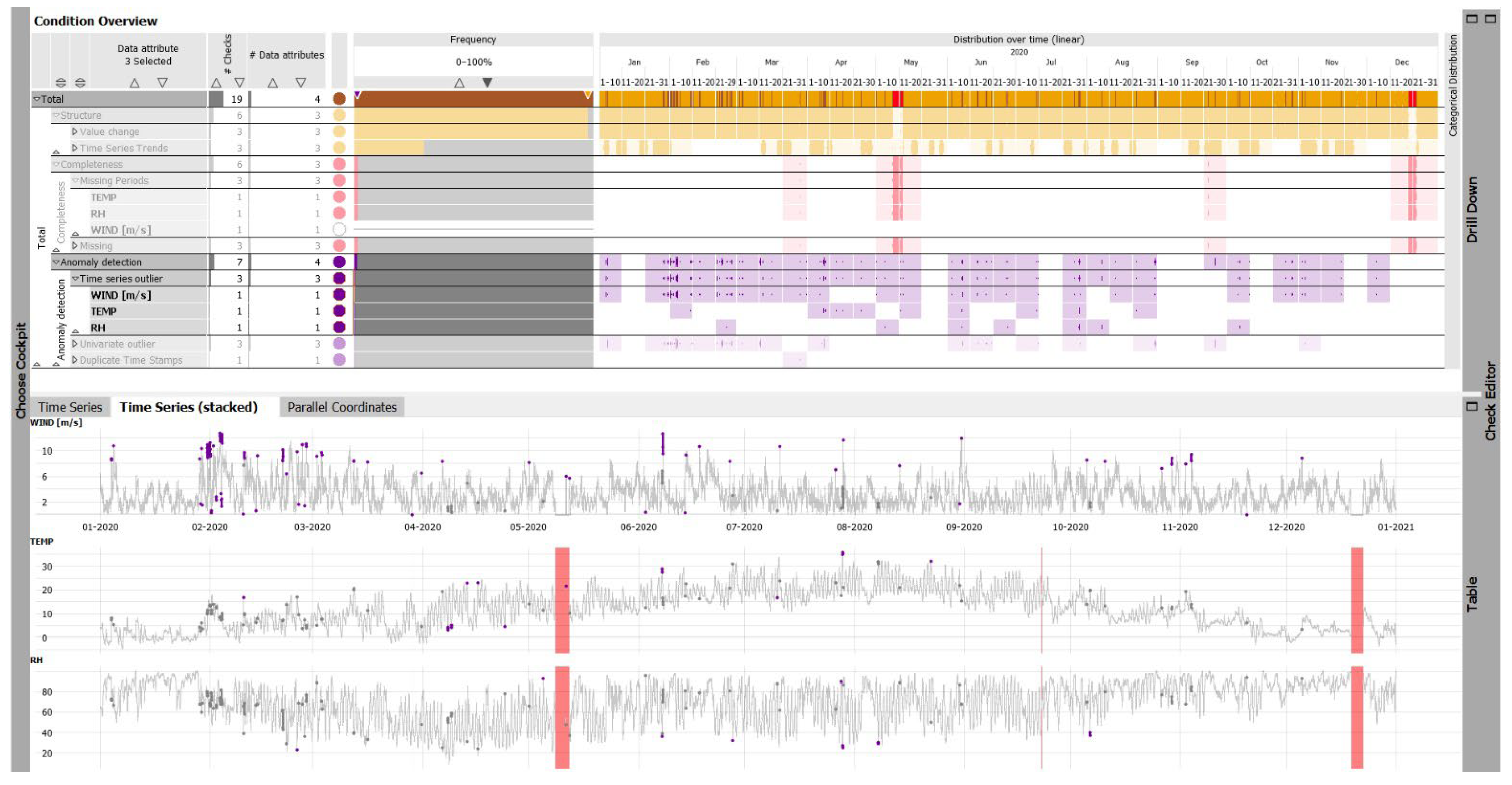The height and width of the screenshot is (785, 1512).
Task: Sort Data attribute column ascending
Action: (134, 83)
